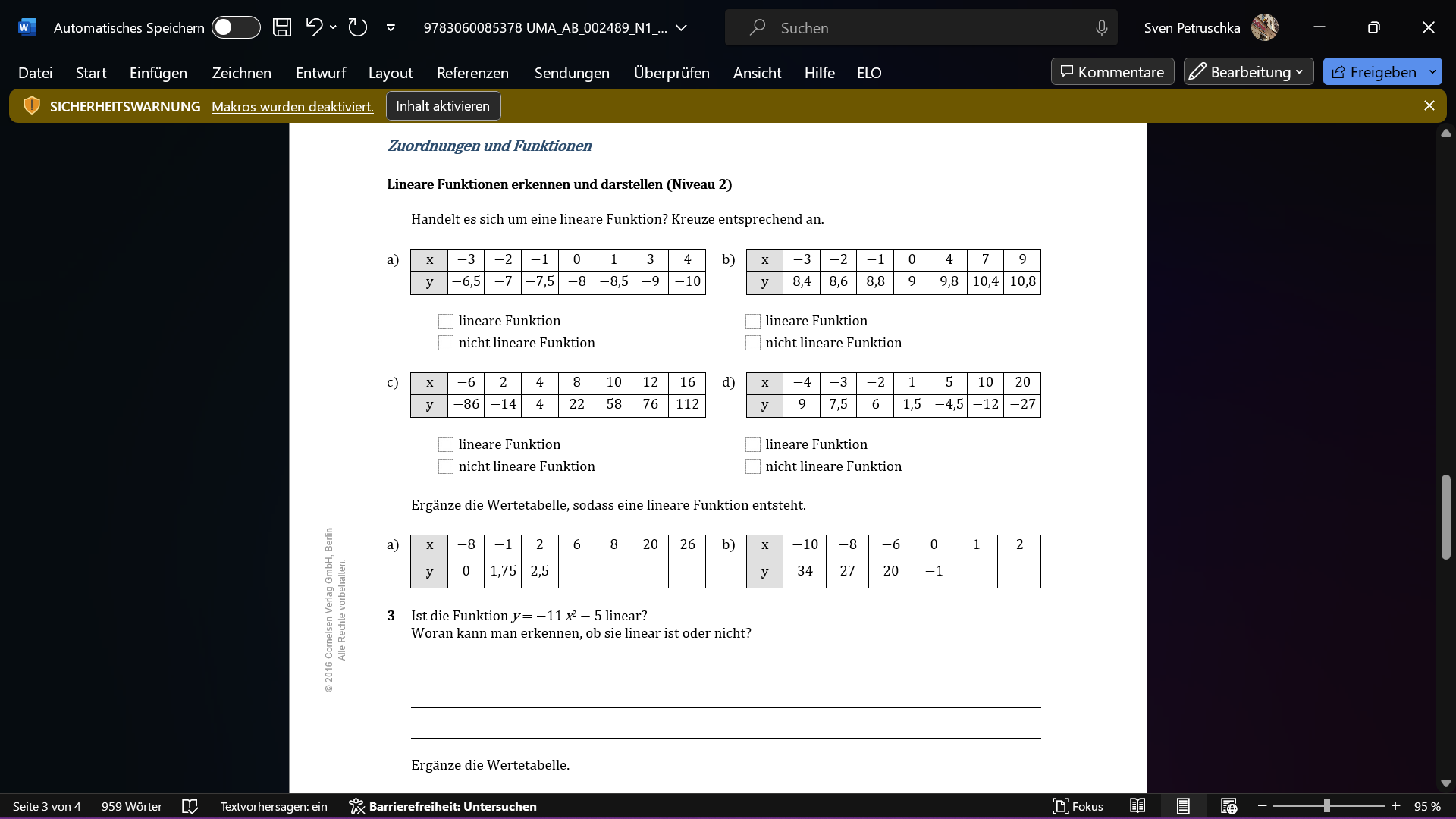The width and height of the screenshot is (1456, 819).
Task: Click empty y cell under x=6
Action: tap(576, 572)
